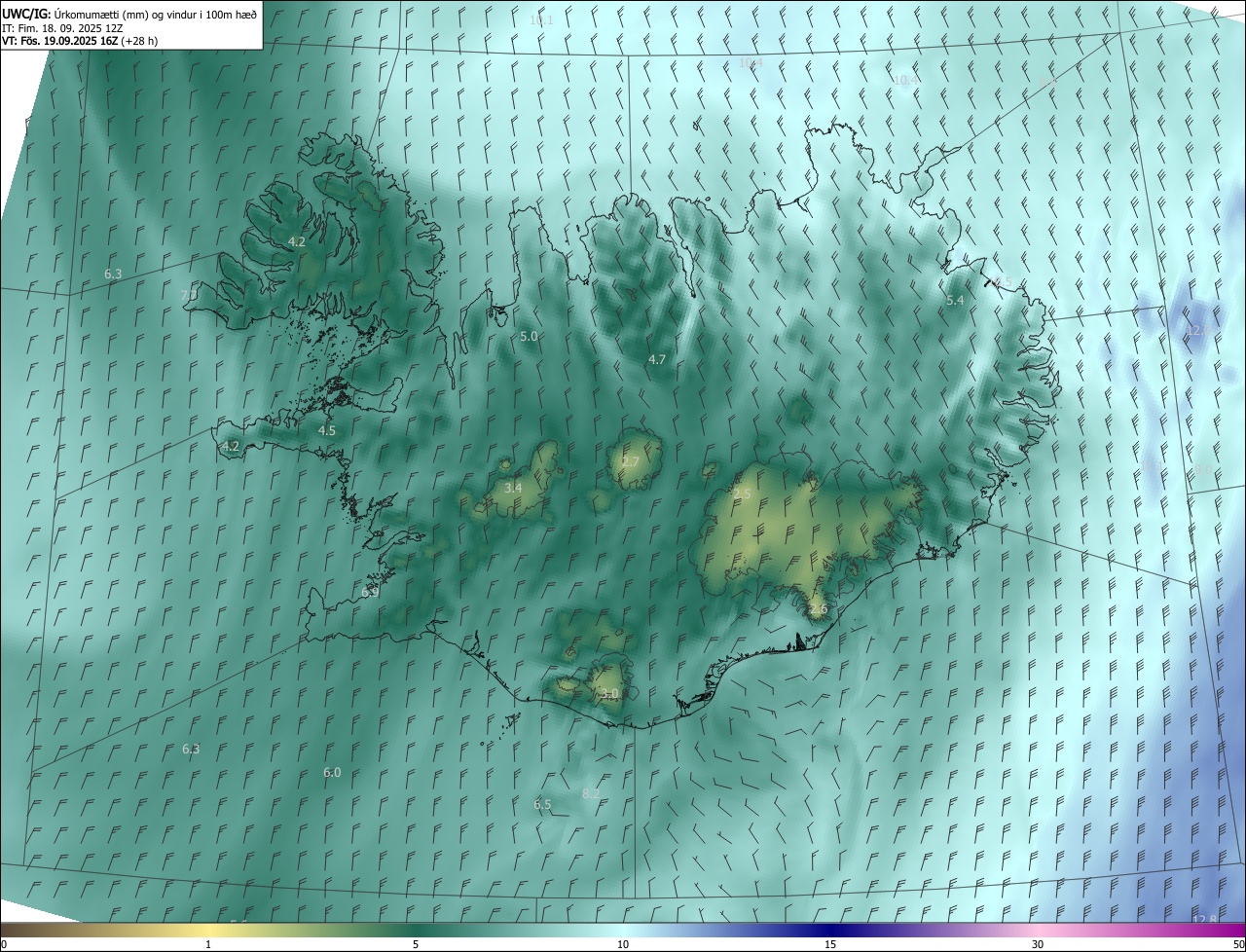
Task: Click the 4.5 map value
Action: [327, 430]
